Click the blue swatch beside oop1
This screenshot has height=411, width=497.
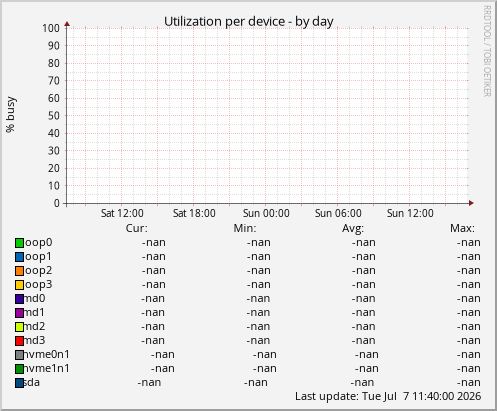tap(19, 257)
